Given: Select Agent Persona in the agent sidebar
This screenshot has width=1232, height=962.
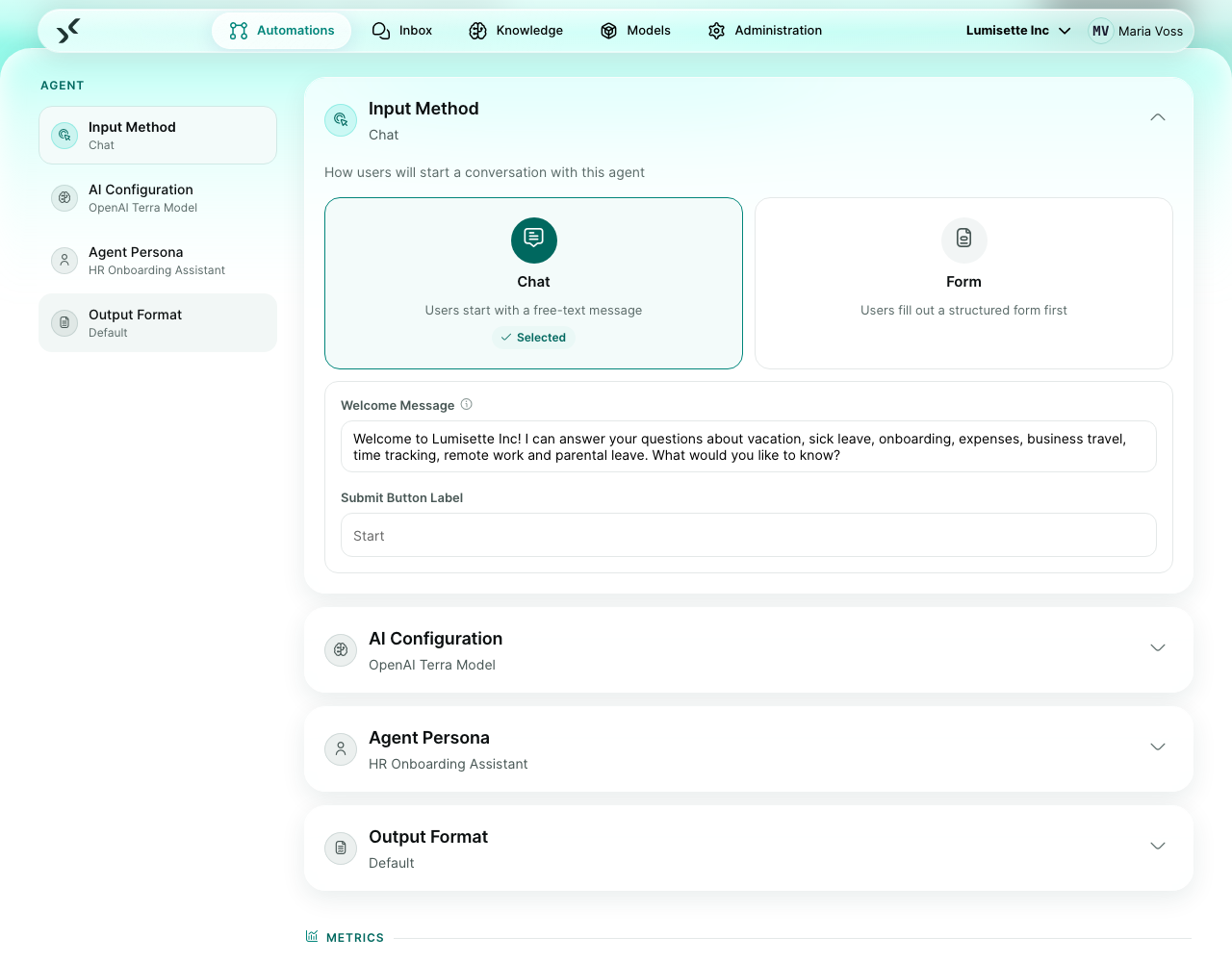Looking at the screenshot, I should pos(158,261).
